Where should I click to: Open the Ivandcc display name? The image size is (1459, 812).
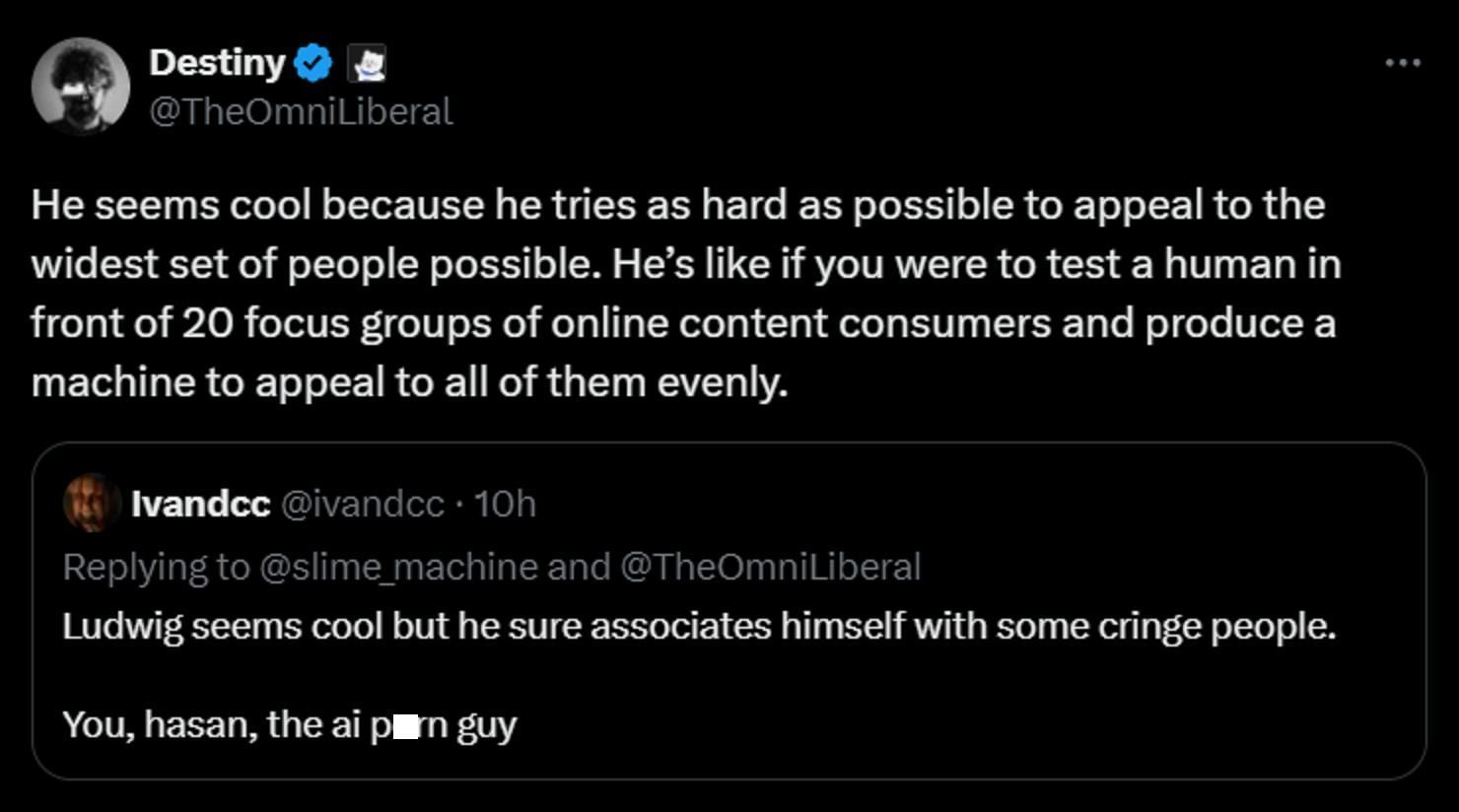[200, 504]
